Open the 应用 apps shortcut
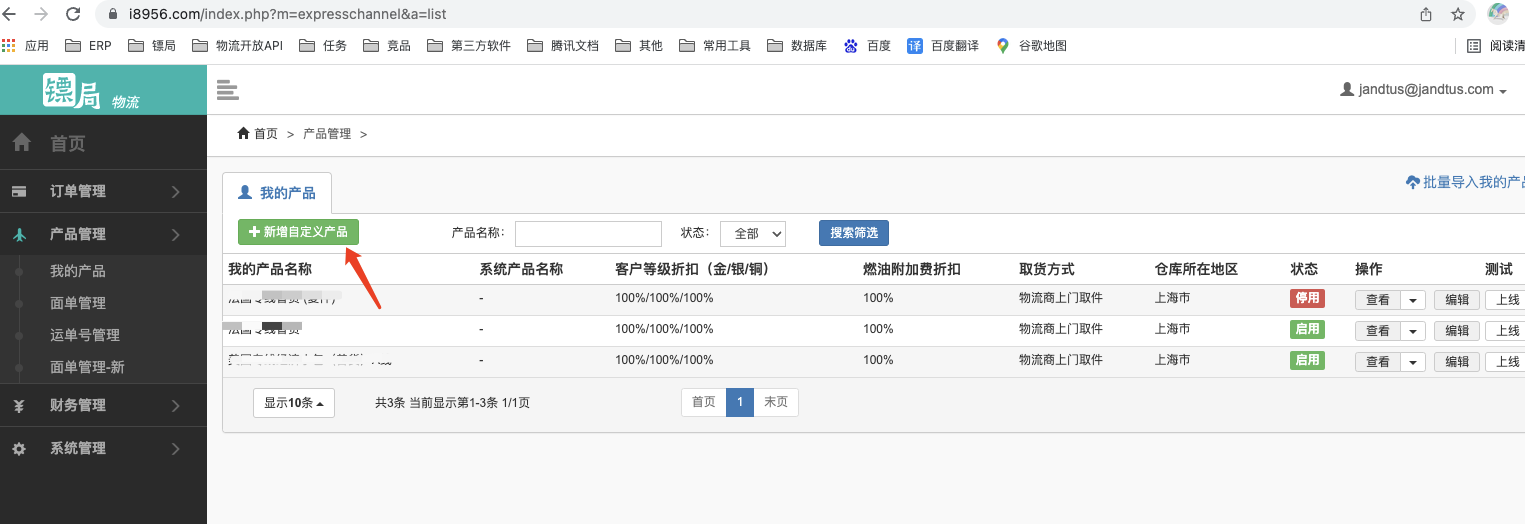This screenshot has height=524, width=1525. [26, 45]
